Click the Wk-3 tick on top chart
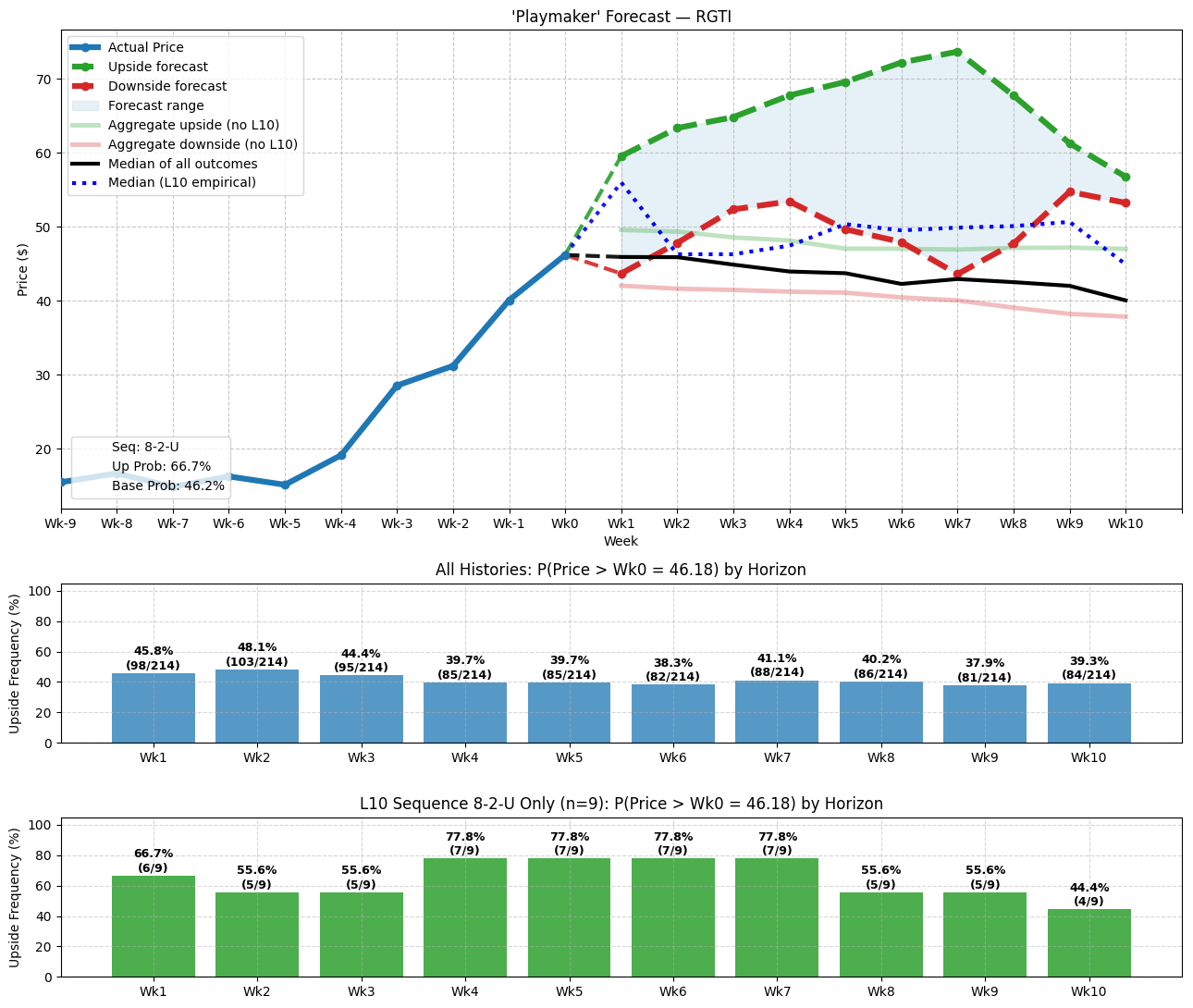1193x1008 pixels. point(397,523)
